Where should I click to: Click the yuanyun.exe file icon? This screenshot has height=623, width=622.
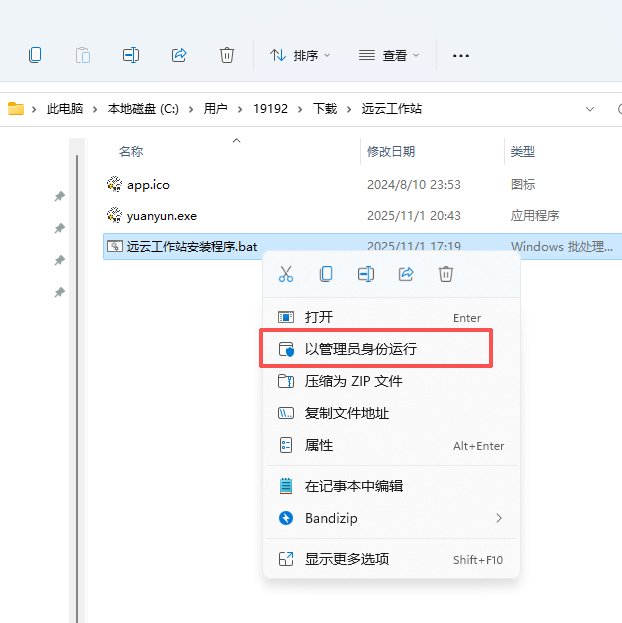pyautogui.click(x=114, y=215)
